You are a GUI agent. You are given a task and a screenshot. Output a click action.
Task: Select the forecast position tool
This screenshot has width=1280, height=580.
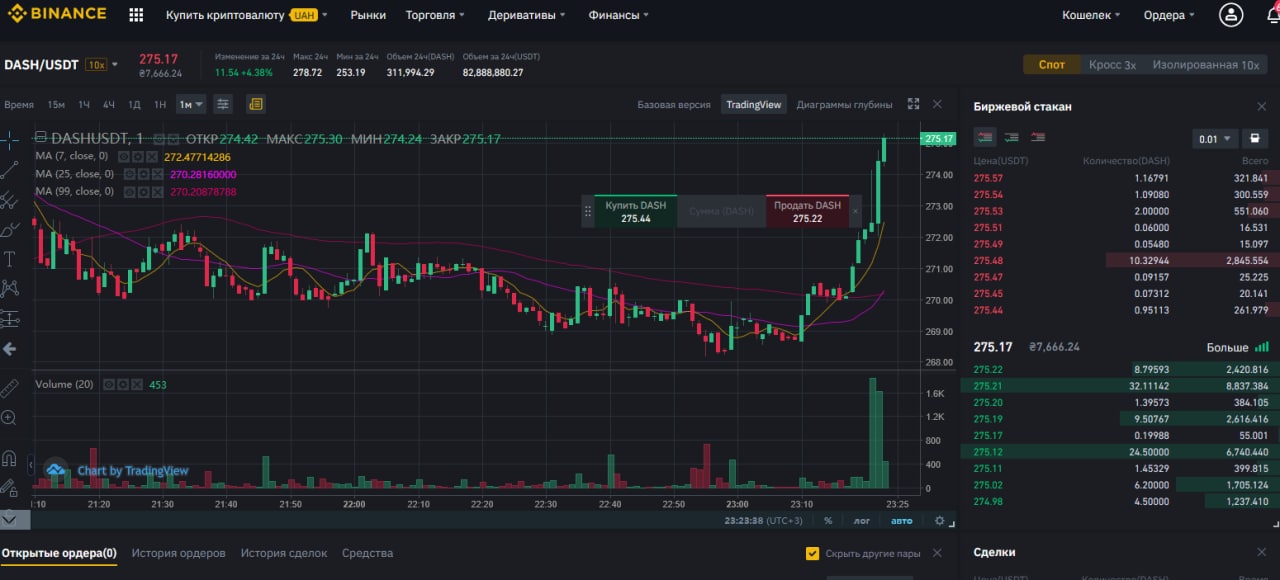coord(10,319)
